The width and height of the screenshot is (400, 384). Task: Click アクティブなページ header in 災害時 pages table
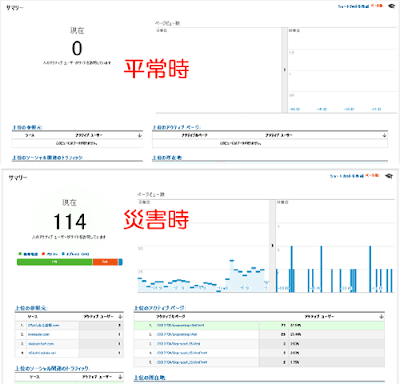pos(170,316)
